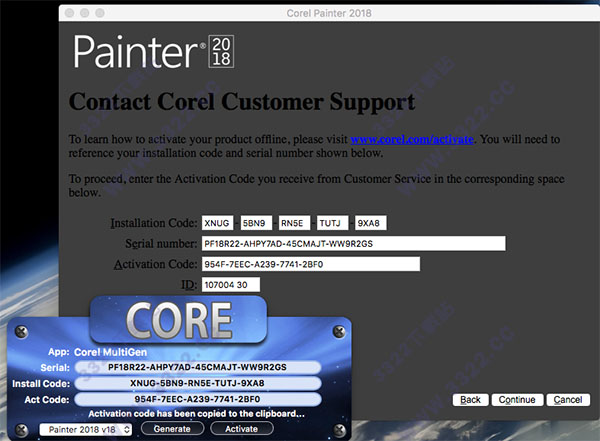
Task: Click the 'Installation Code:' label
Action: point(154,223)
